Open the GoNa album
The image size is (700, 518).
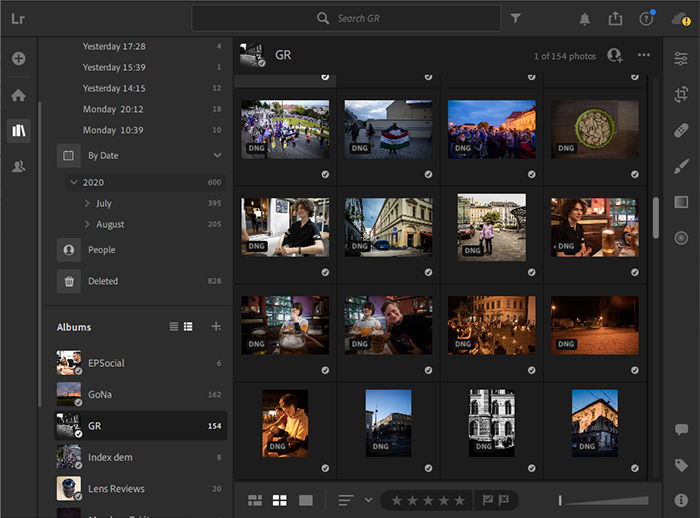(100, 394)
